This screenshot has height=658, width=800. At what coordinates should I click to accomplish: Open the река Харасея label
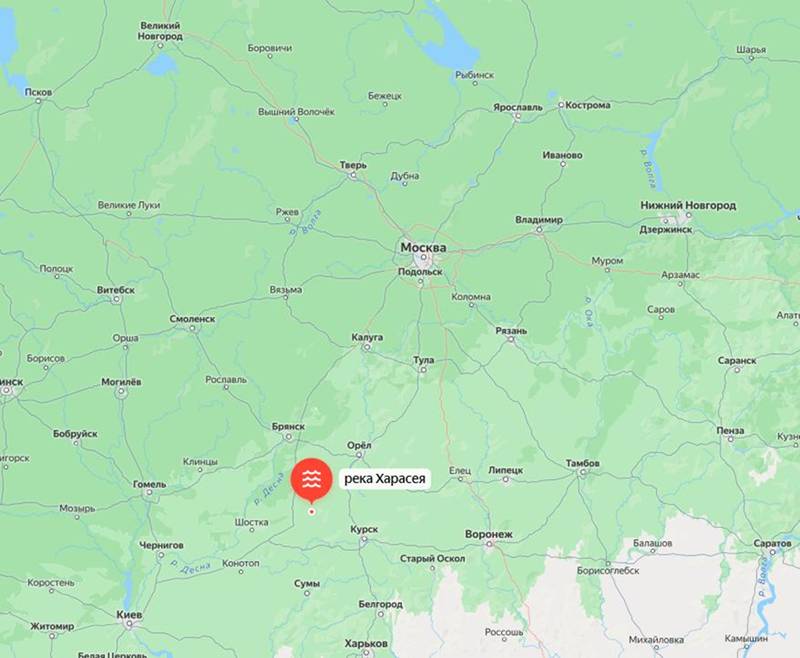click(385, 479)
